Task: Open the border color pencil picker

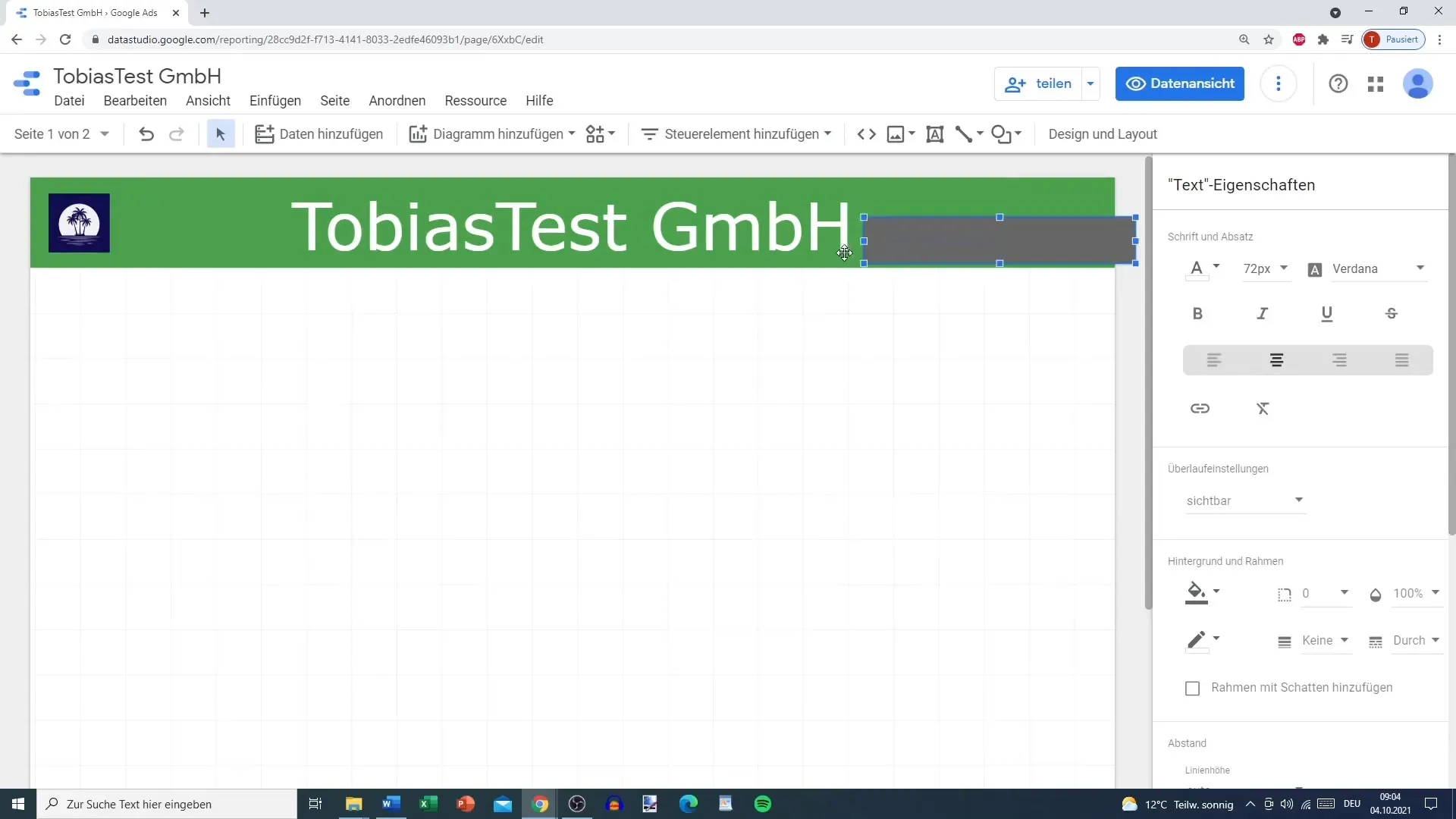Action: (1202, 641)
